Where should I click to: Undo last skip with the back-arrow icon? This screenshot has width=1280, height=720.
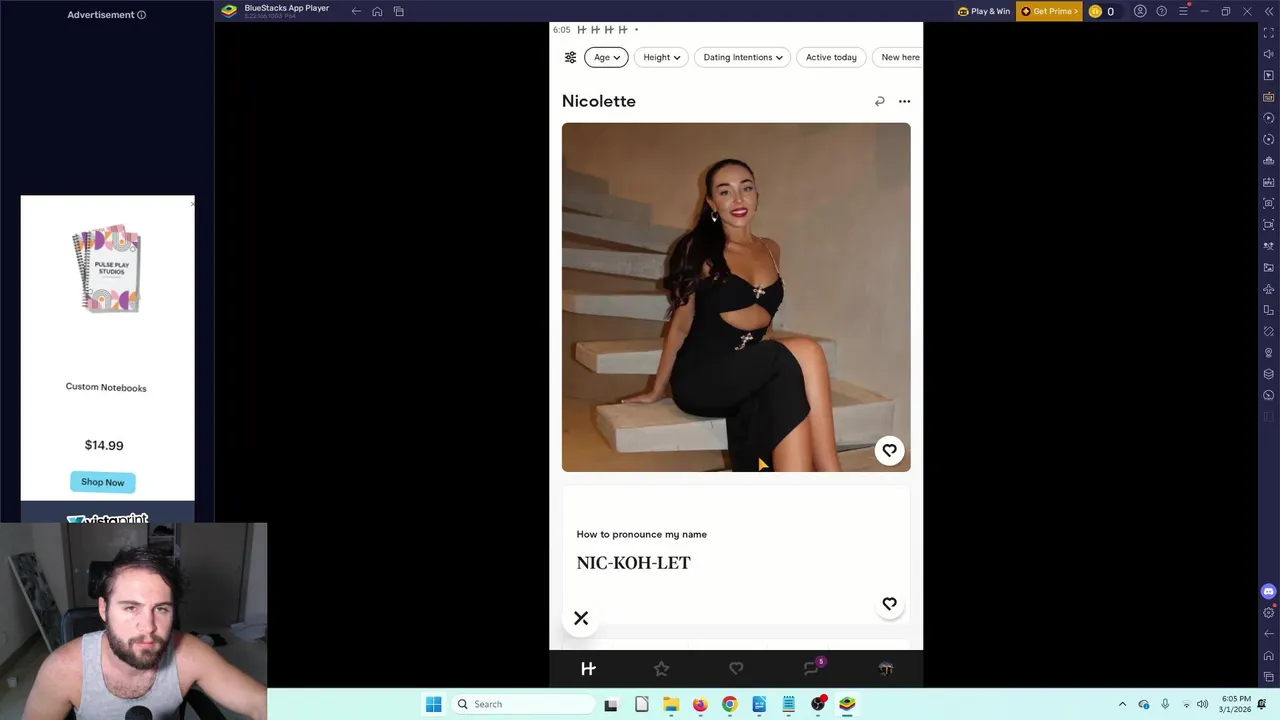click(879, 101)
